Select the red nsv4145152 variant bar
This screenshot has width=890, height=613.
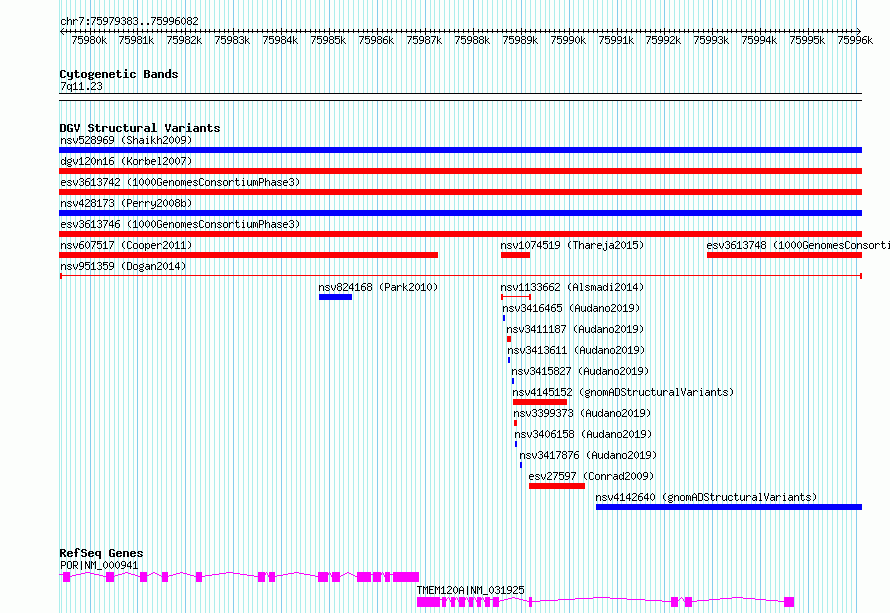[540, 402]
